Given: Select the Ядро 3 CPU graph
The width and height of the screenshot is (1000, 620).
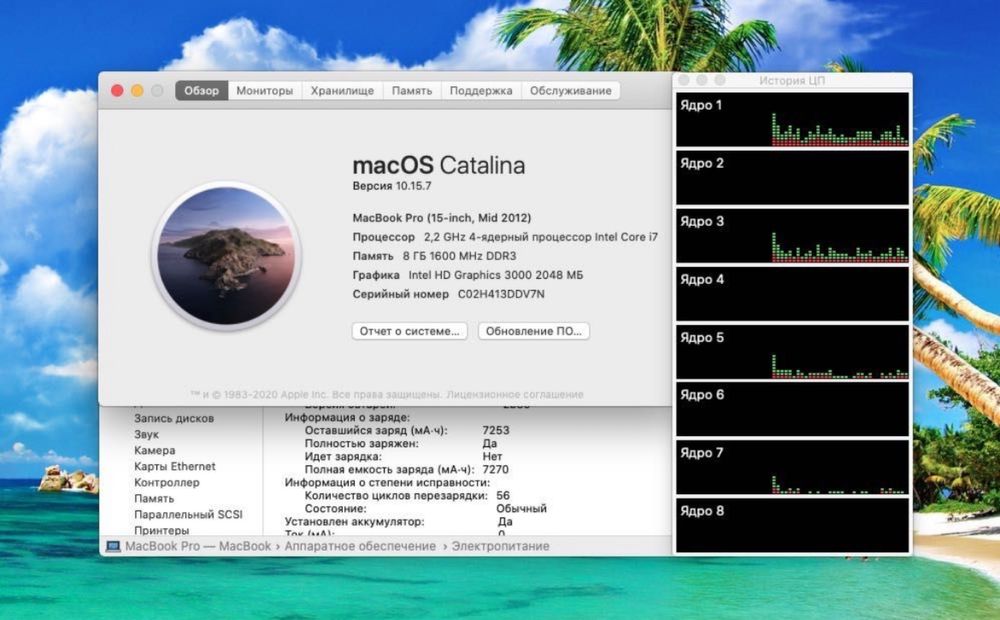Looking at the screenshot, I should coord(792,236).
